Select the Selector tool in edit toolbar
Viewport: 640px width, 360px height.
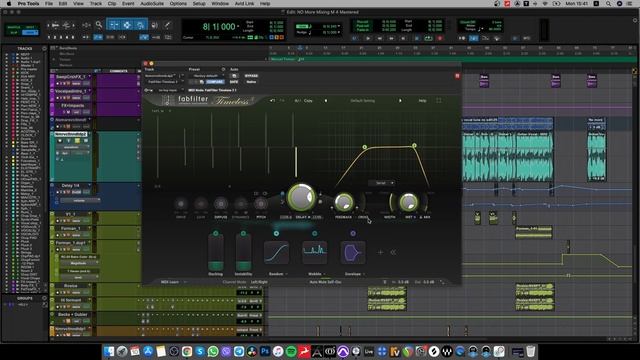point(127,25)
